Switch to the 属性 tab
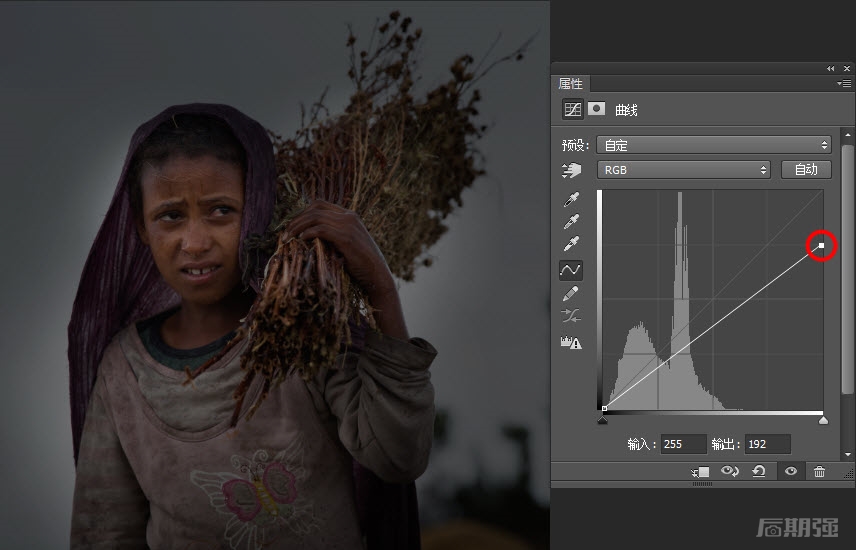This screenshot has height=550, width=856. [x=570, y=84]
